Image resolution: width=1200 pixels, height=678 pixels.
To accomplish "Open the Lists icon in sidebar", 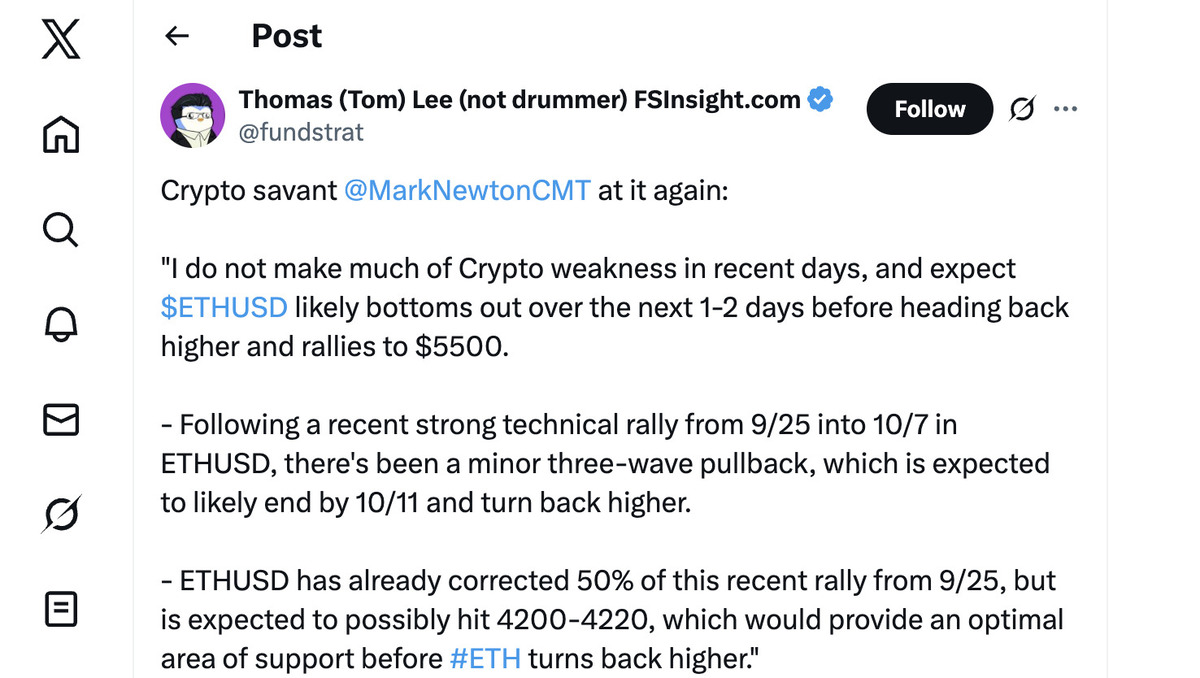I will coord(61,609).
